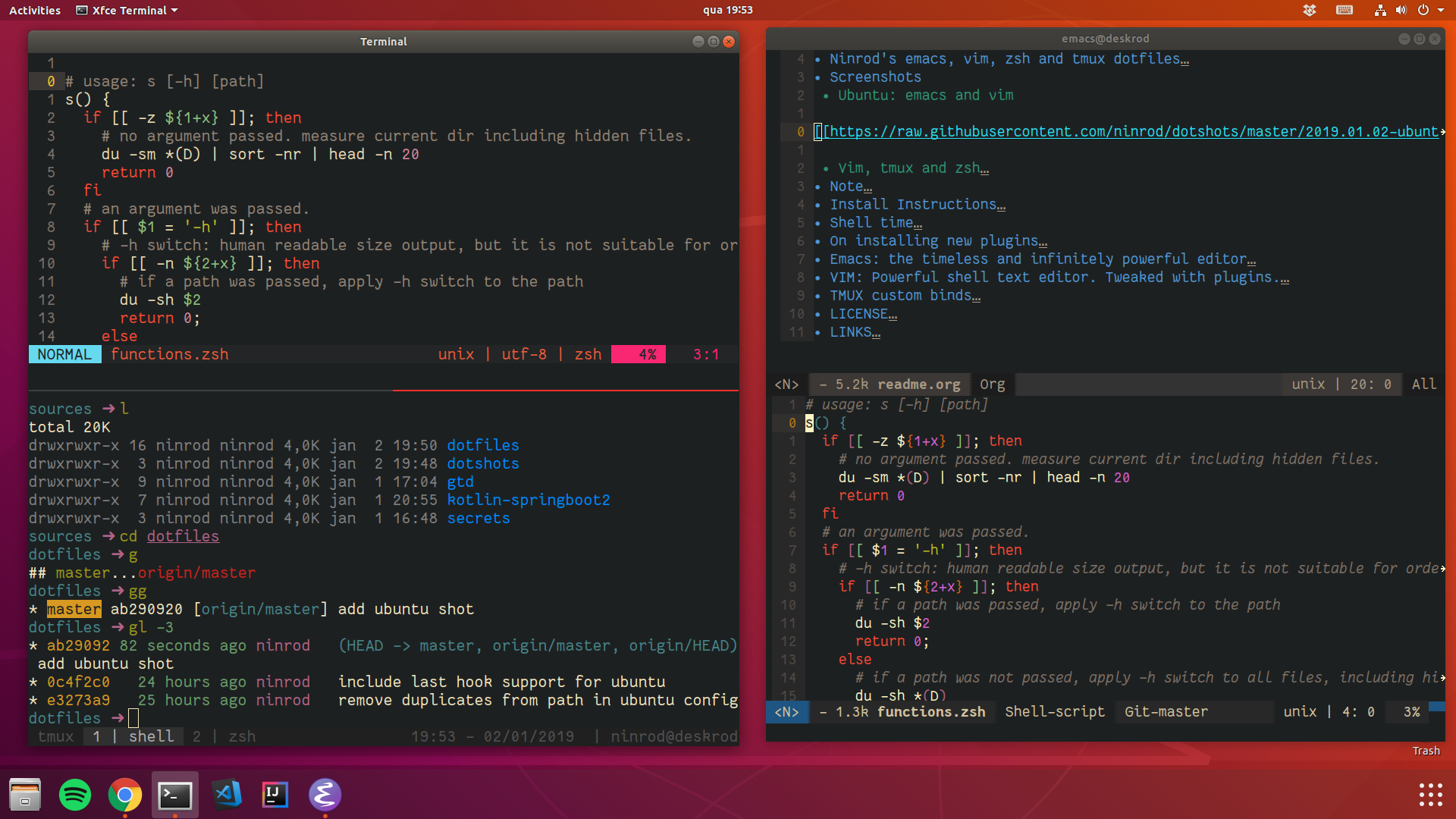Show applications grid button
The image size is (1456, 819).
pos(1430,795)
